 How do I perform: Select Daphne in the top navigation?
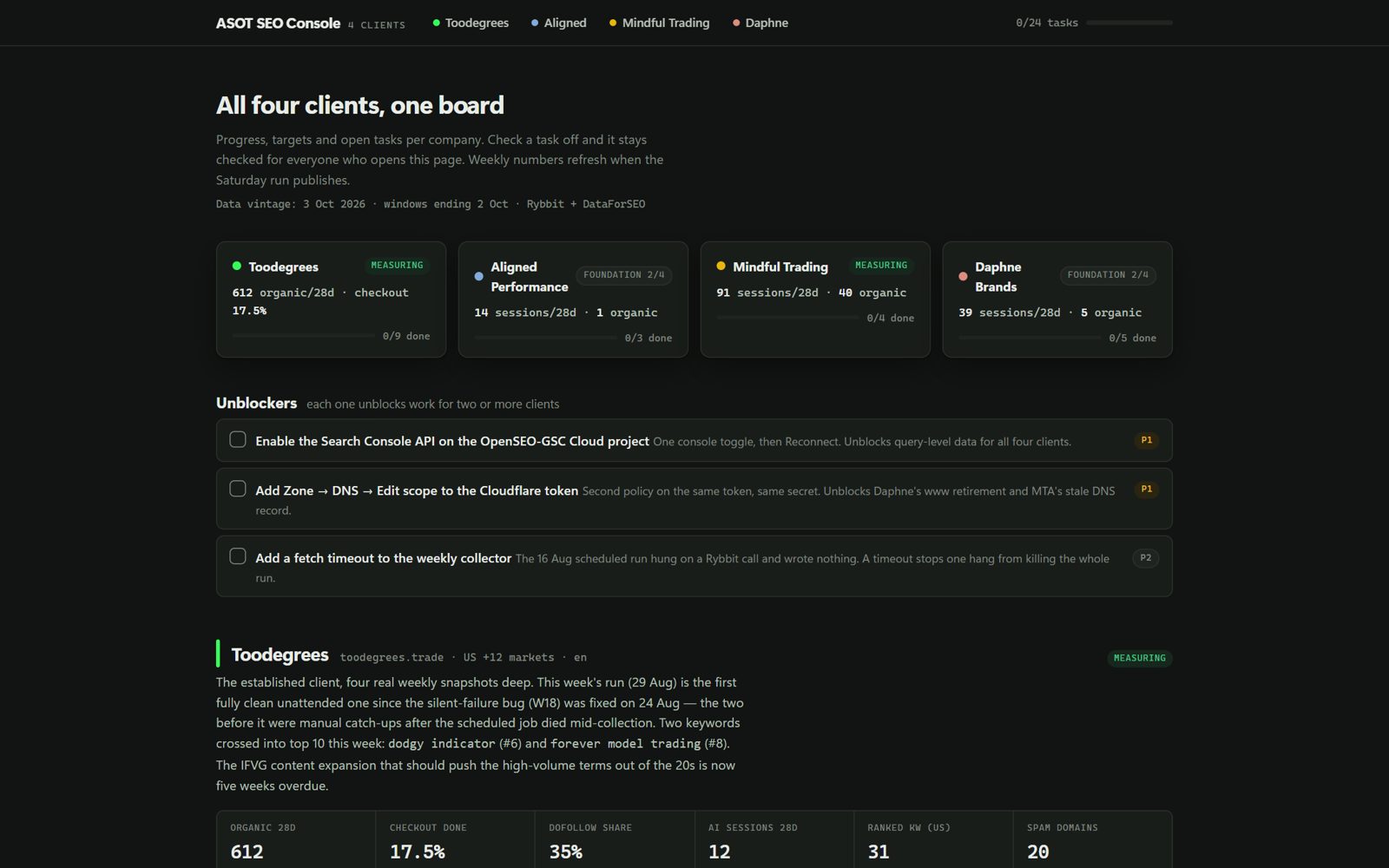point(760,23)
